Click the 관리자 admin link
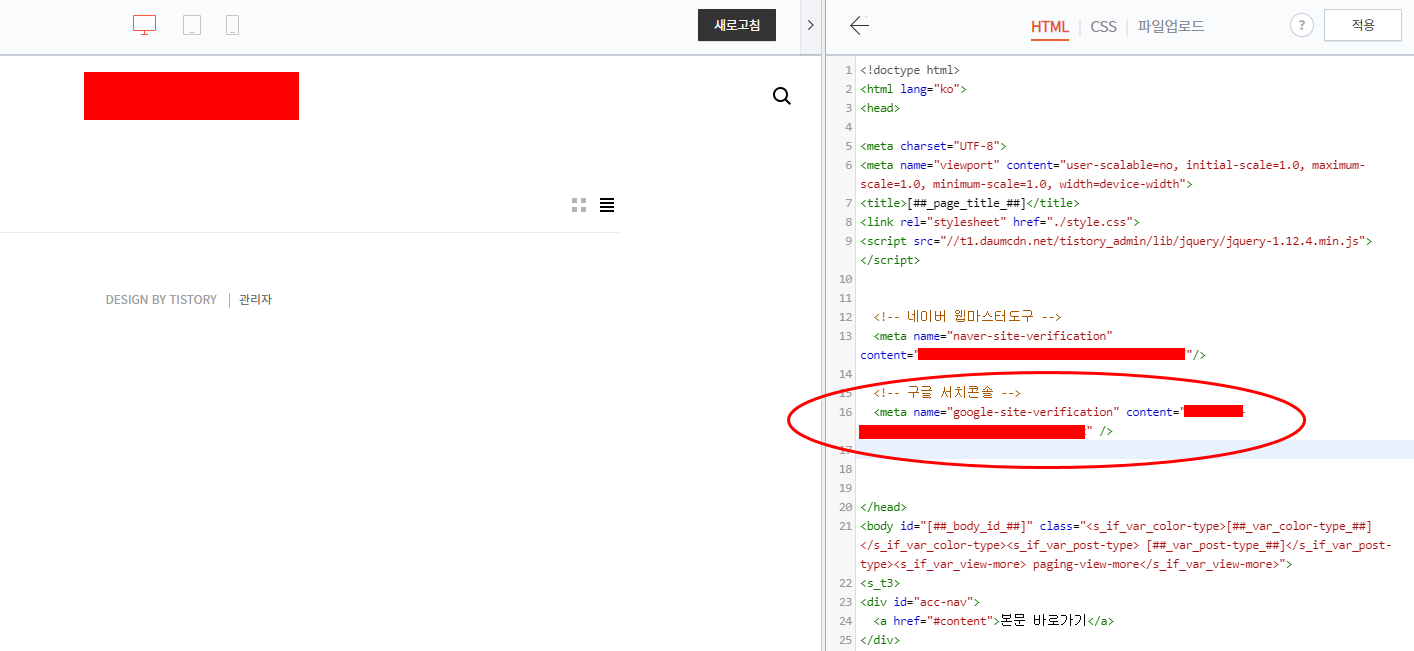Screen dimensions: 1414x651 tap(255, 300)
